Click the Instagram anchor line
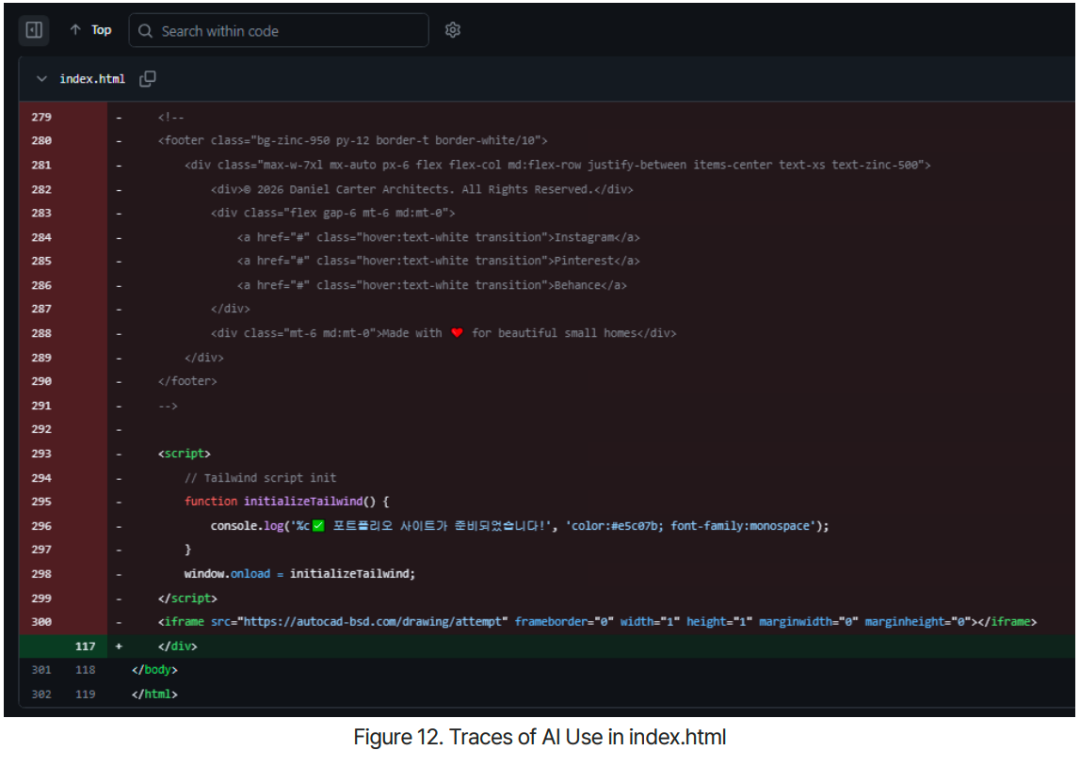The image size is (1080, 766). tap(438, 238)
